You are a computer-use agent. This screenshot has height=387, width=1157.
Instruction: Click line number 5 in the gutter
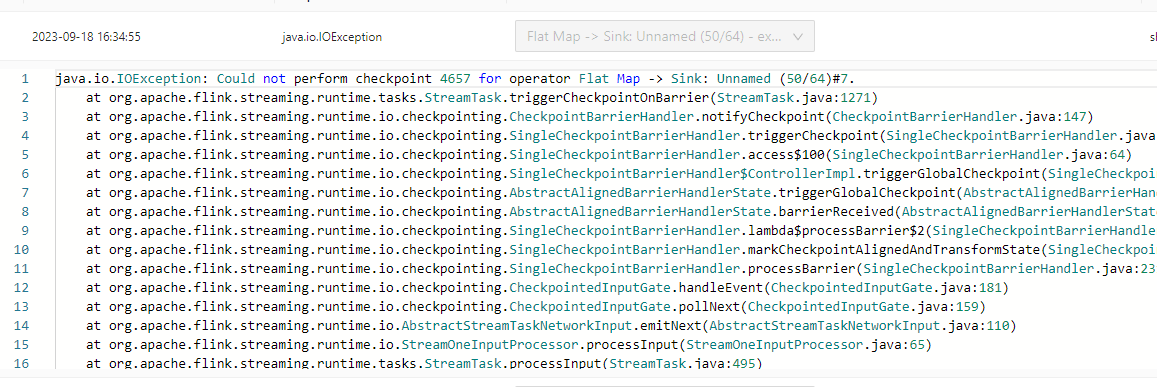pos(25,154)
